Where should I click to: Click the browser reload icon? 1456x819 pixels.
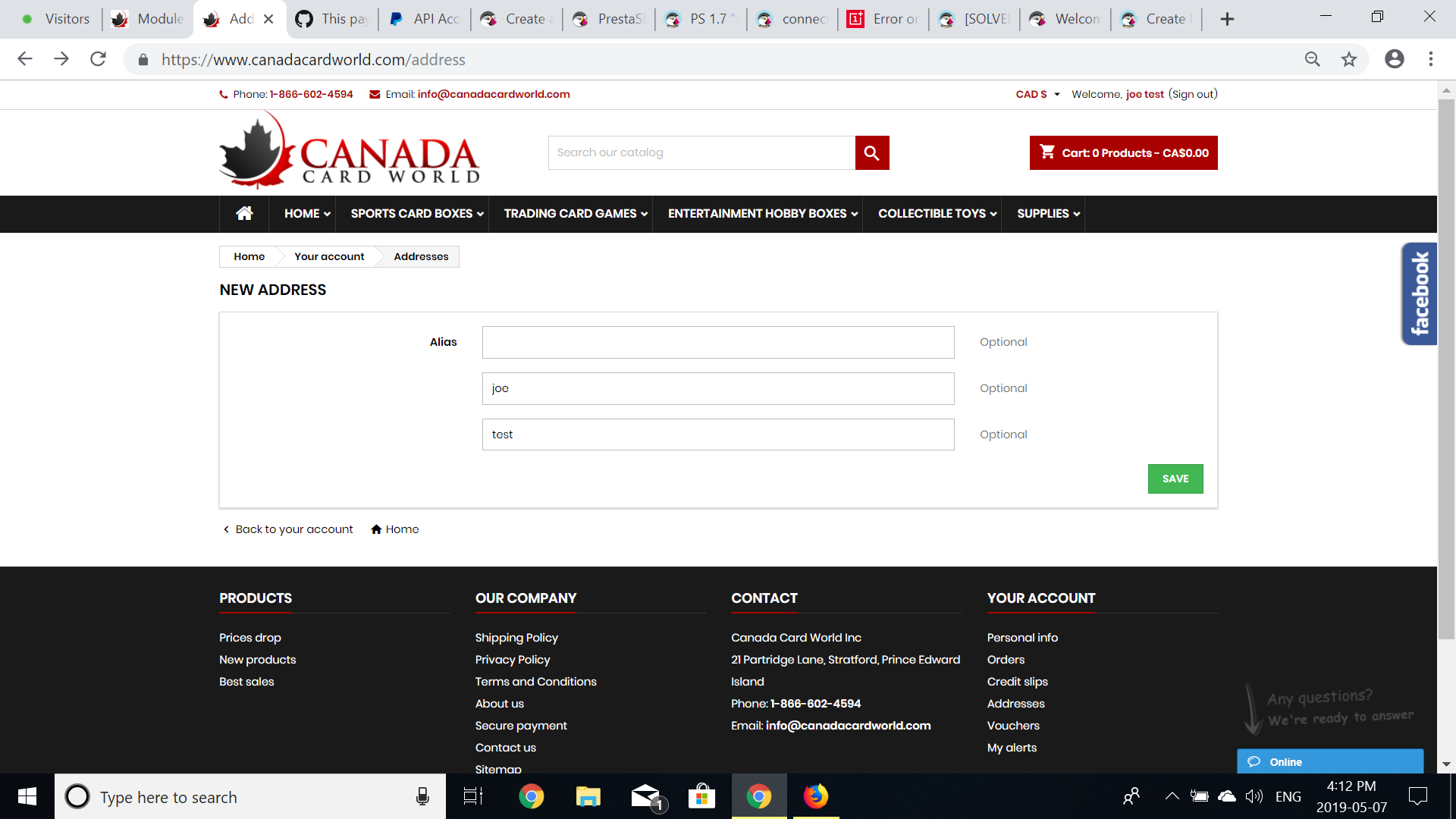click(98, 59)
